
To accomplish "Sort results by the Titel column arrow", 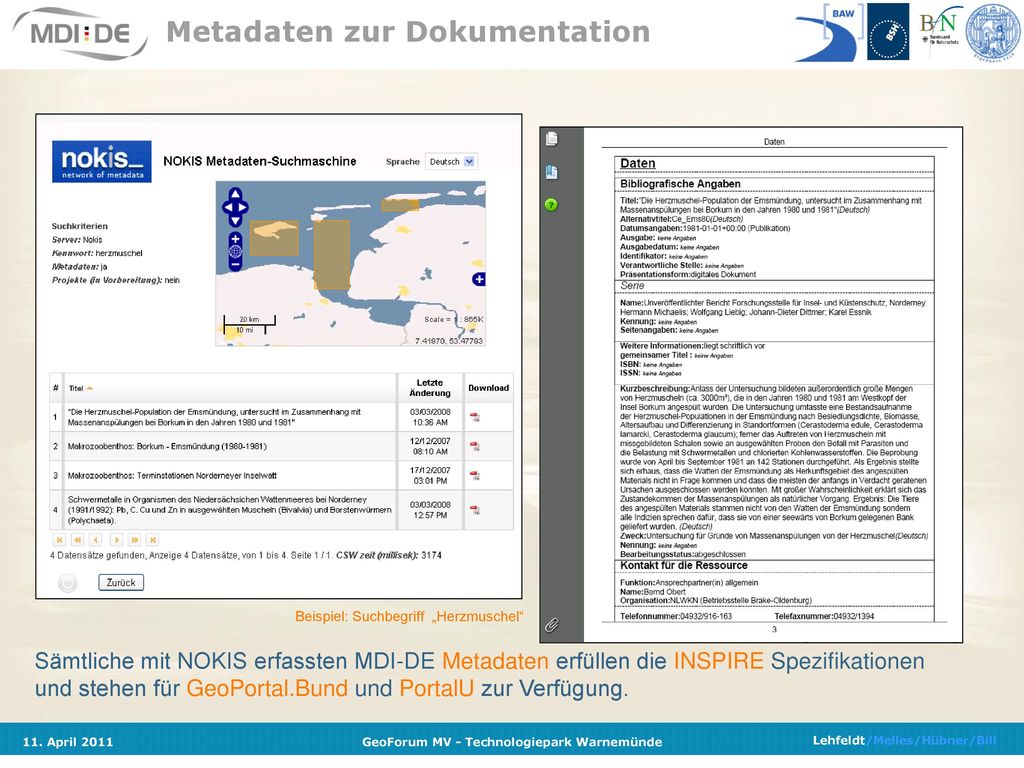I will (x=89, y=389).
